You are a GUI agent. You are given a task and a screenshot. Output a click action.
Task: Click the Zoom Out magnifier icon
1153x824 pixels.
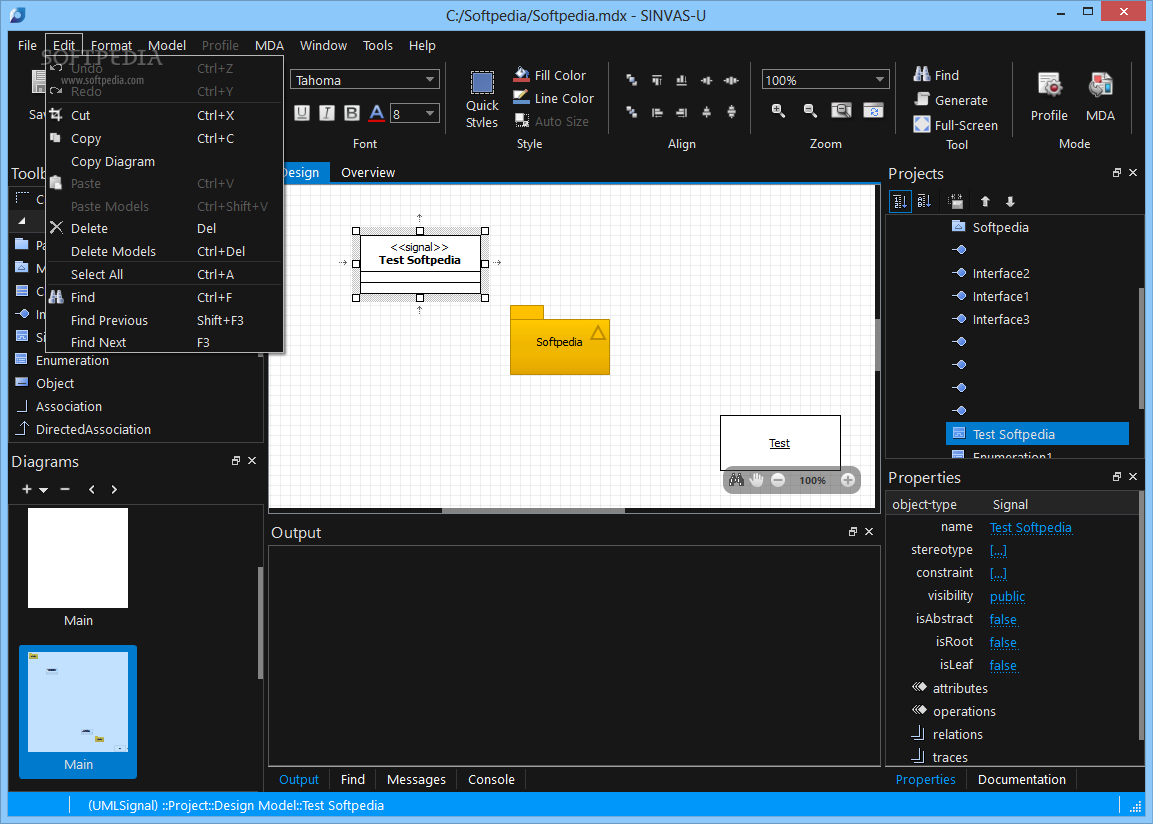pyautogui.click(x=810, y=110)
